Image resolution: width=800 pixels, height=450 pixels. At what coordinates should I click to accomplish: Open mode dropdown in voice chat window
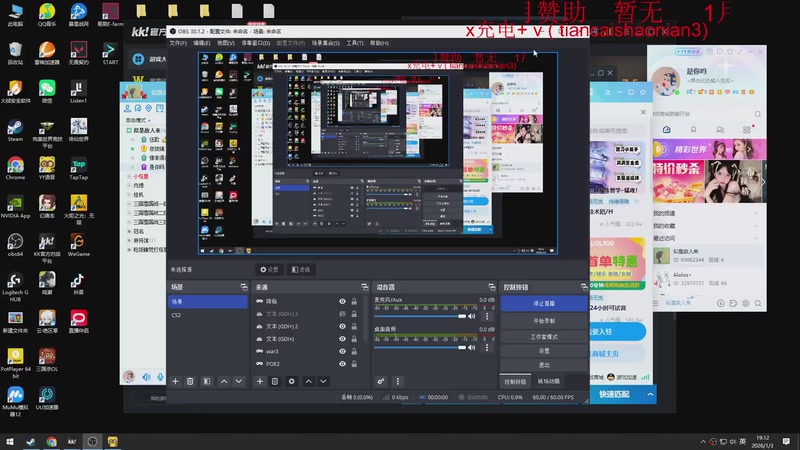(x=139, y=120)
